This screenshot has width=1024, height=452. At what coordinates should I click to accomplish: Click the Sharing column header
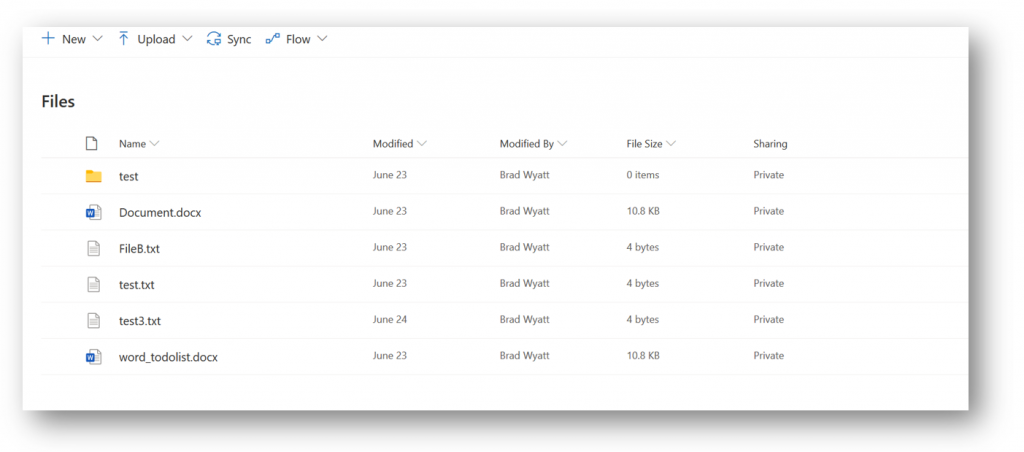tap(770, 144)
